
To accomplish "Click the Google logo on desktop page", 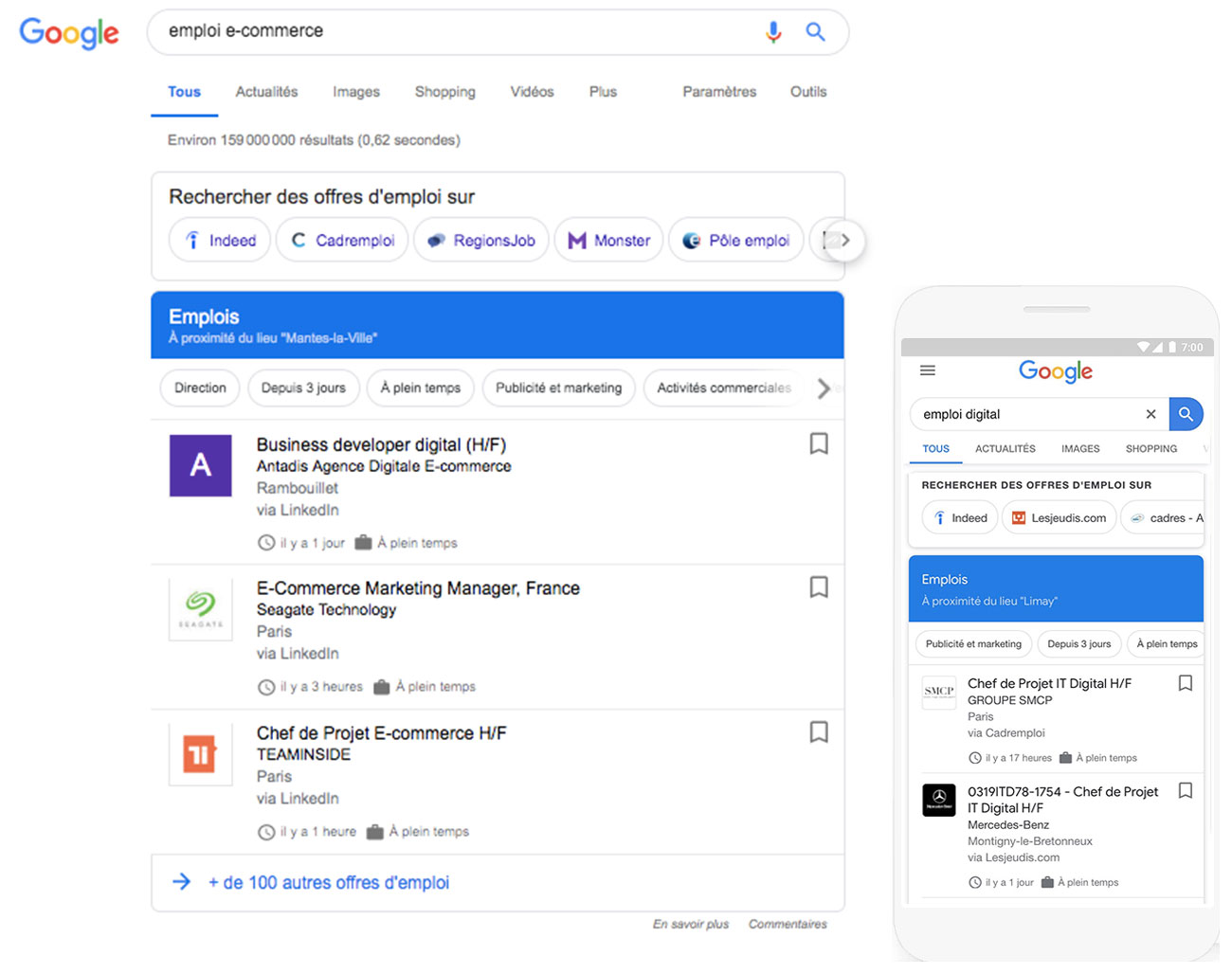I will 69,33.
